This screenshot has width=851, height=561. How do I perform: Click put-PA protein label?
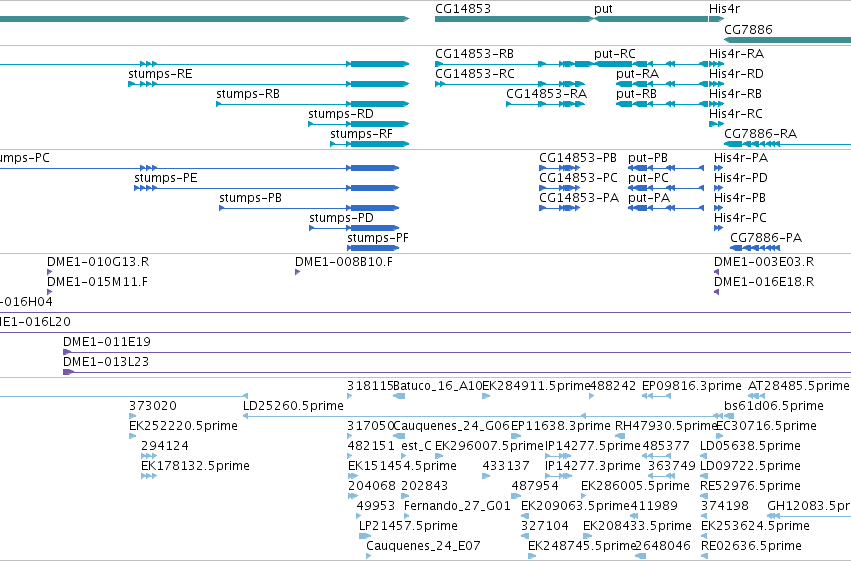coord(649,198)
